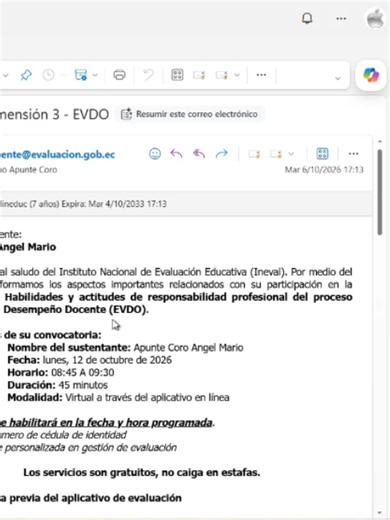Click the first toolbar message-flag icon

[199, 75]
